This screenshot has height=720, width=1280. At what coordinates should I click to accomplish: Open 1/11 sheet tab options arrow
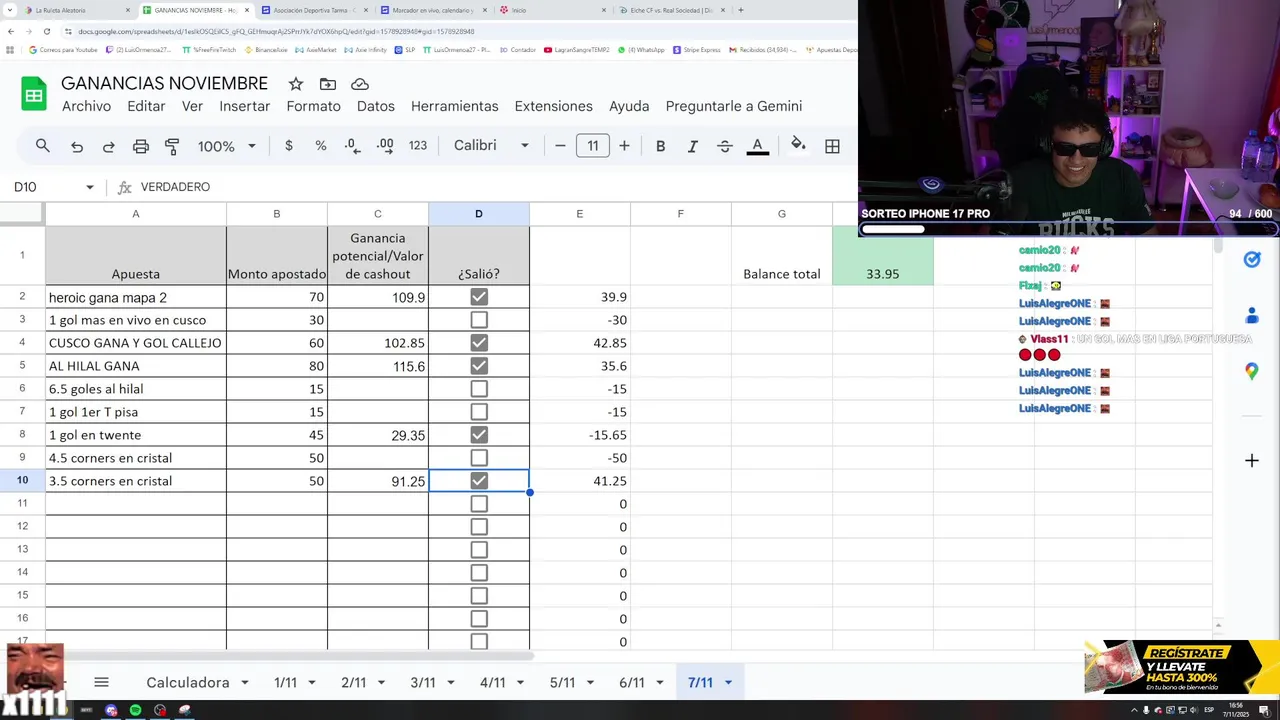[311, 683]
